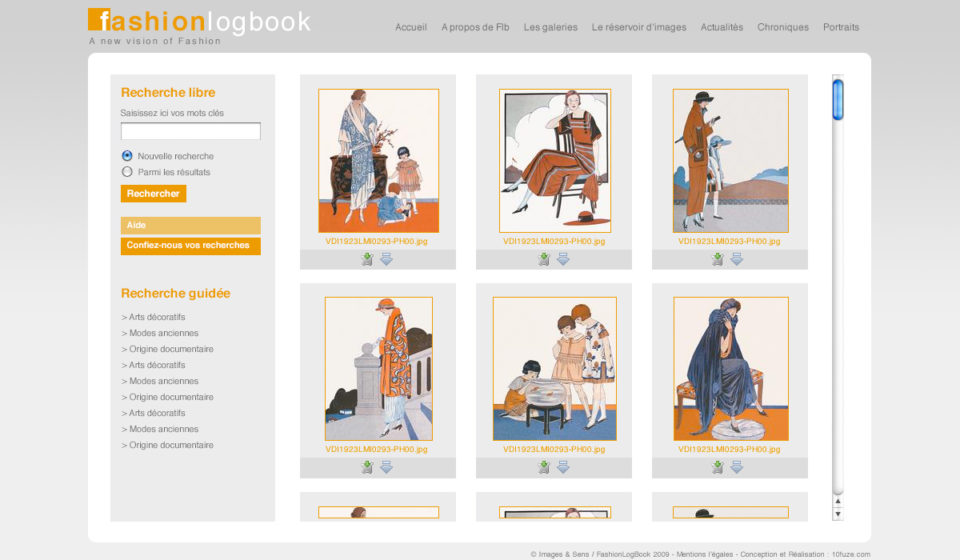Open the children watching goldfish bowl thumbnail

555,368
